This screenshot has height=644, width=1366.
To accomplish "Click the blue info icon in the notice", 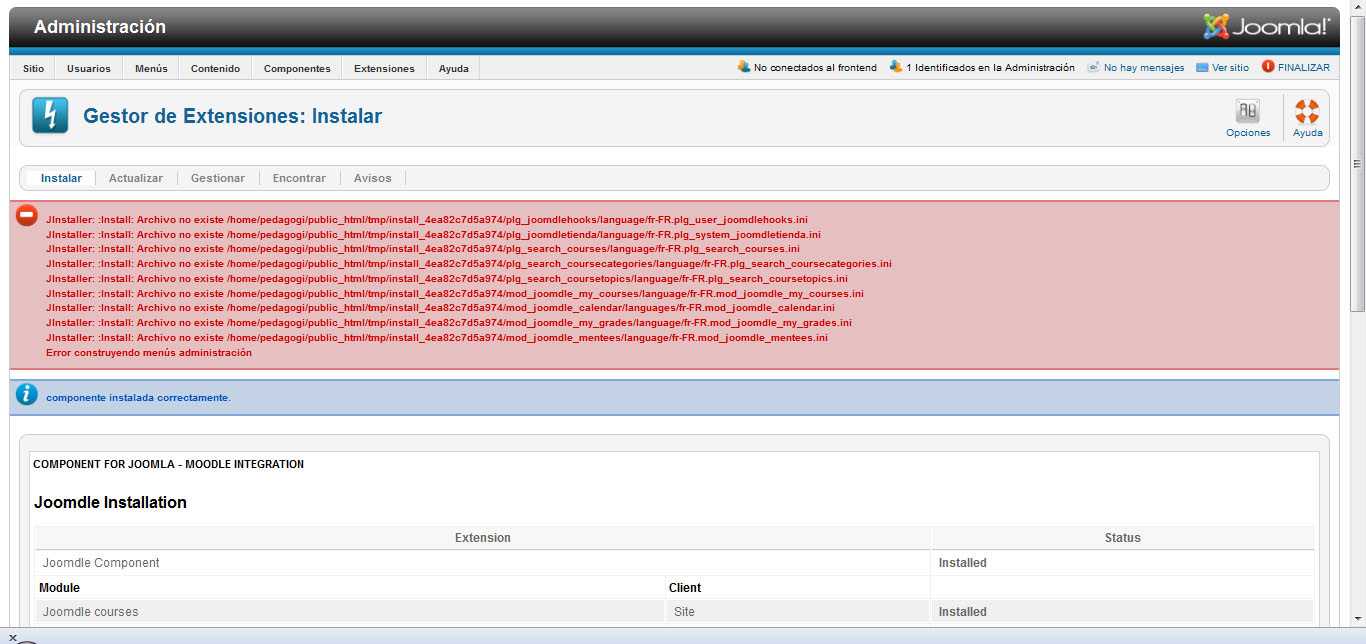I will coord(27,396).
